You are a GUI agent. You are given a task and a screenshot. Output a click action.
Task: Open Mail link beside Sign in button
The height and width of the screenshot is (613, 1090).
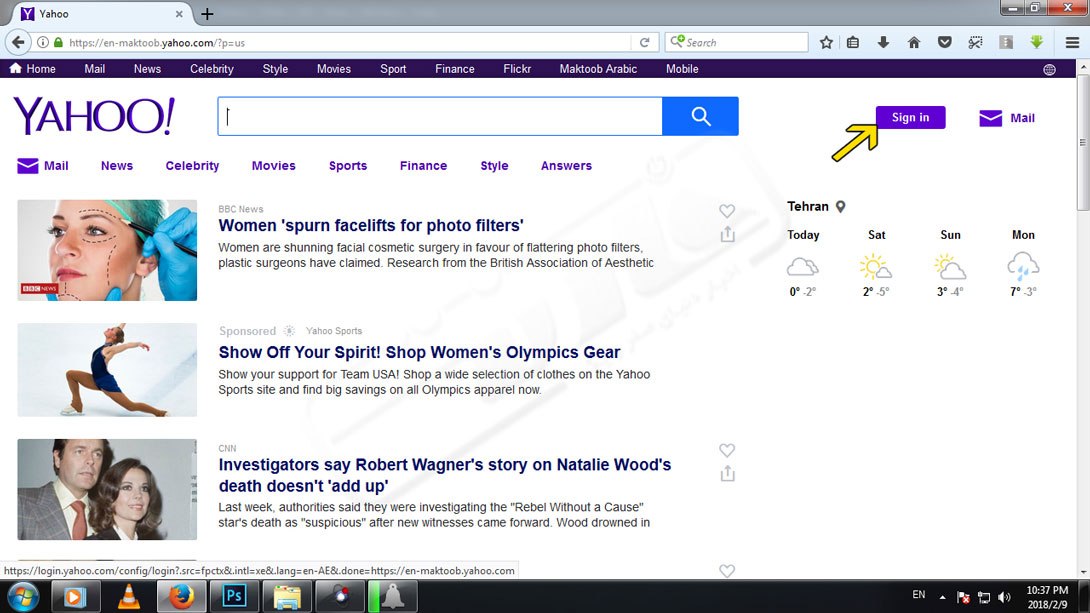point(1007,118)
